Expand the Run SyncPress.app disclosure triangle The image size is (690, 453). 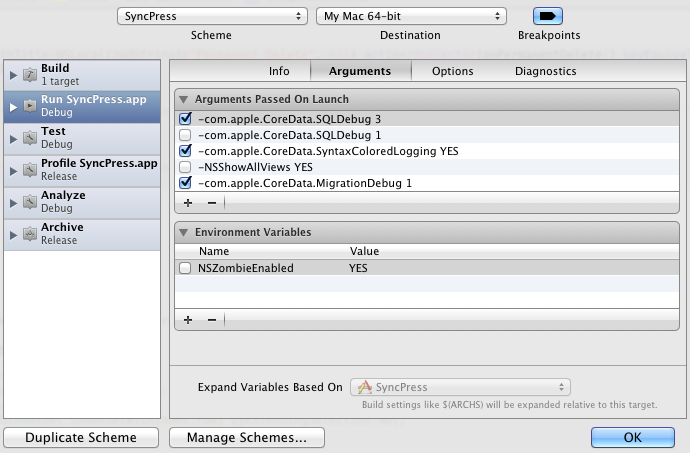pyautogui.click(x=13, y=107)
